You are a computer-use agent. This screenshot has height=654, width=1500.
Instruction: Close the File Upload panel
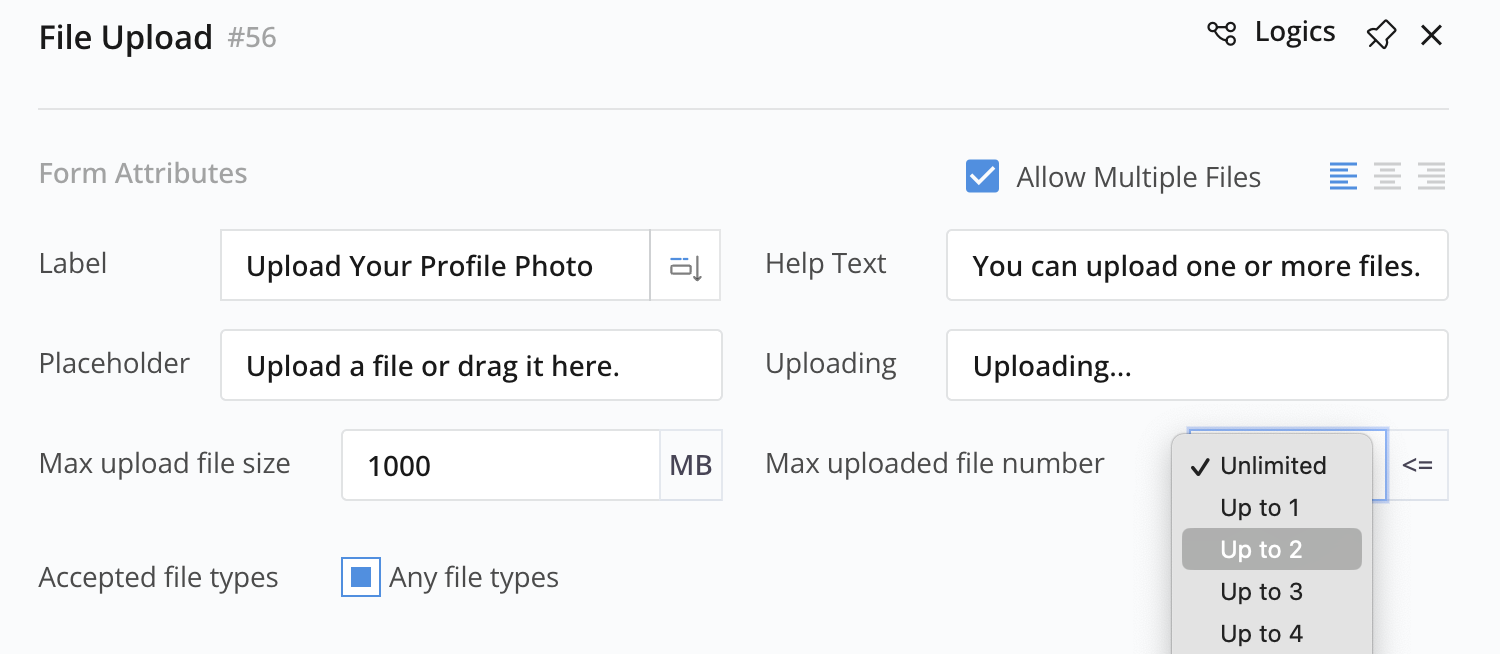(x=1431, y=36)
